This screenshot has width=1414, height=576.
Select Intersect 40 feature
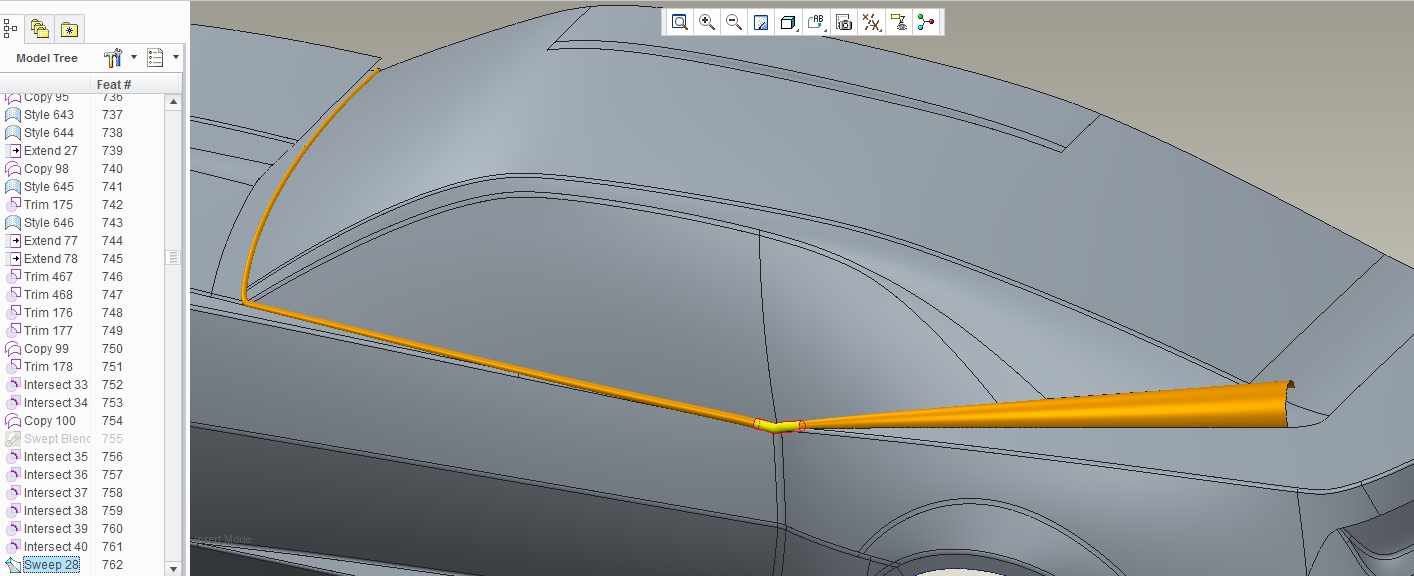coord(56,547)
